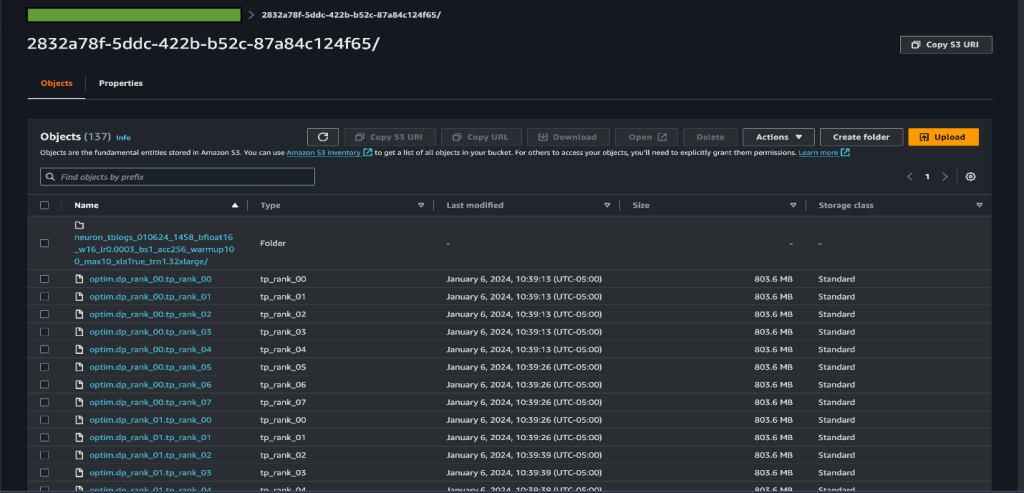Open optim.dp_rank_01.tp_rank_01 object link
The width and height of the screenshot is (1024, 493).
tap(150, 437)
